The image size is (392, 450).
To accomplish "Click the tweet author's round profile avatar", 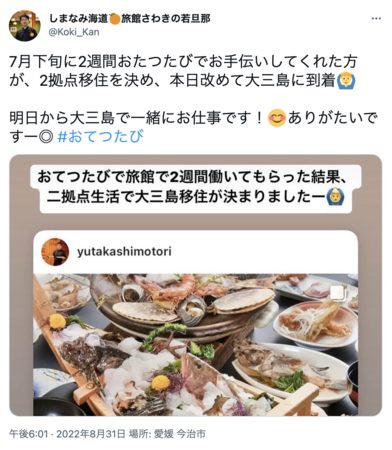I will click(x=25, y=26).
